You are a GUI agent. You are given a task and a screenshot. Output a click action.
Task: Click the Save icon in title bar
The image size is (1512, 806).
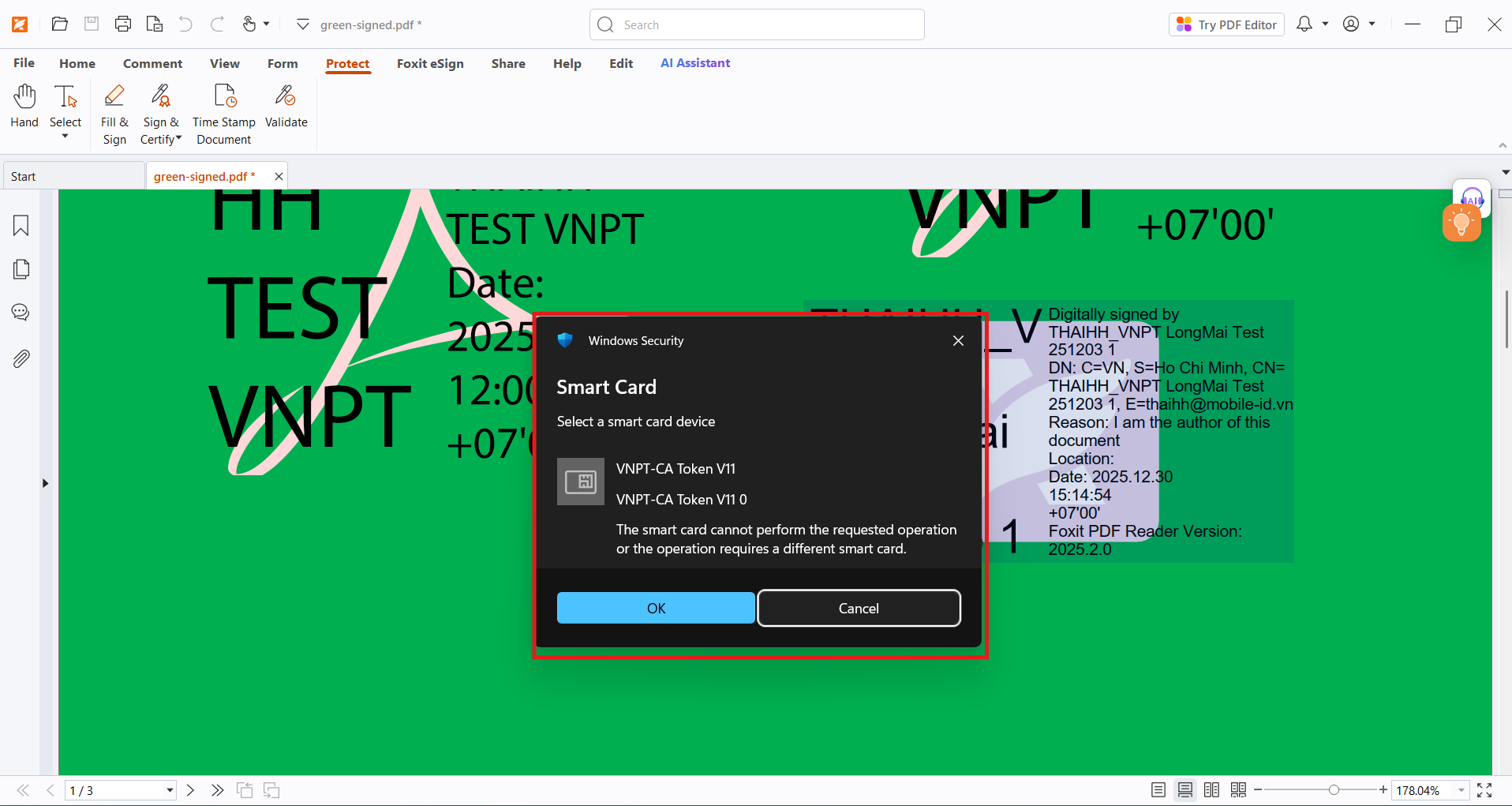click(92, 24)
